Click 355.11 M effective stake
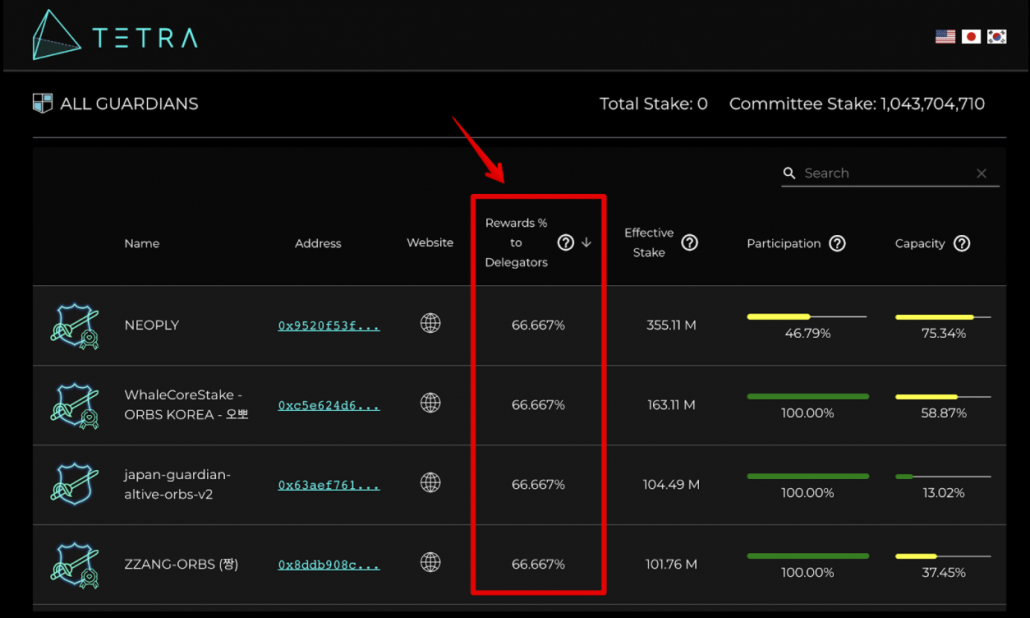 coord(671,326)
